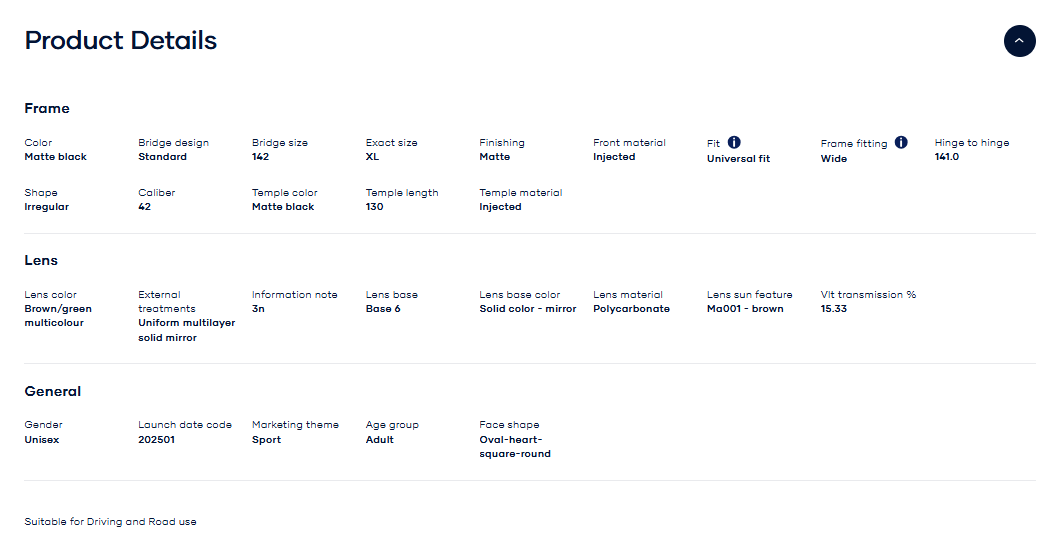Click the Product Details heading
Viewport: 1059px width, 543px height.
[121, 41]
